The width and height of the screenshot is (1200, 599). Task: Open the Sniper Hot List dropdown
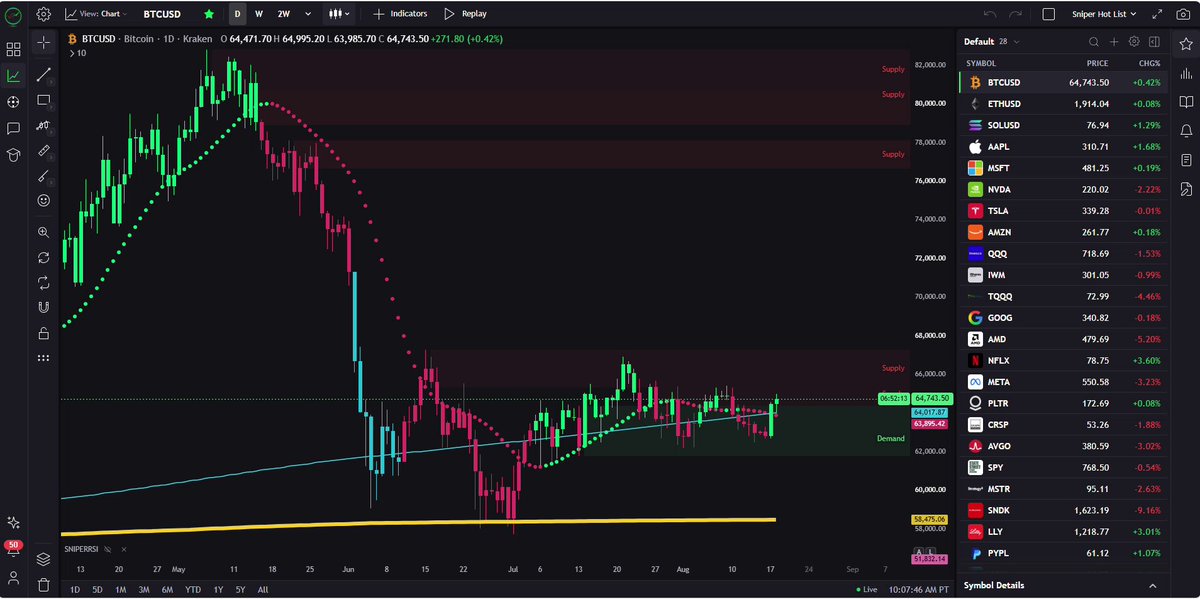pos(1103,14)
